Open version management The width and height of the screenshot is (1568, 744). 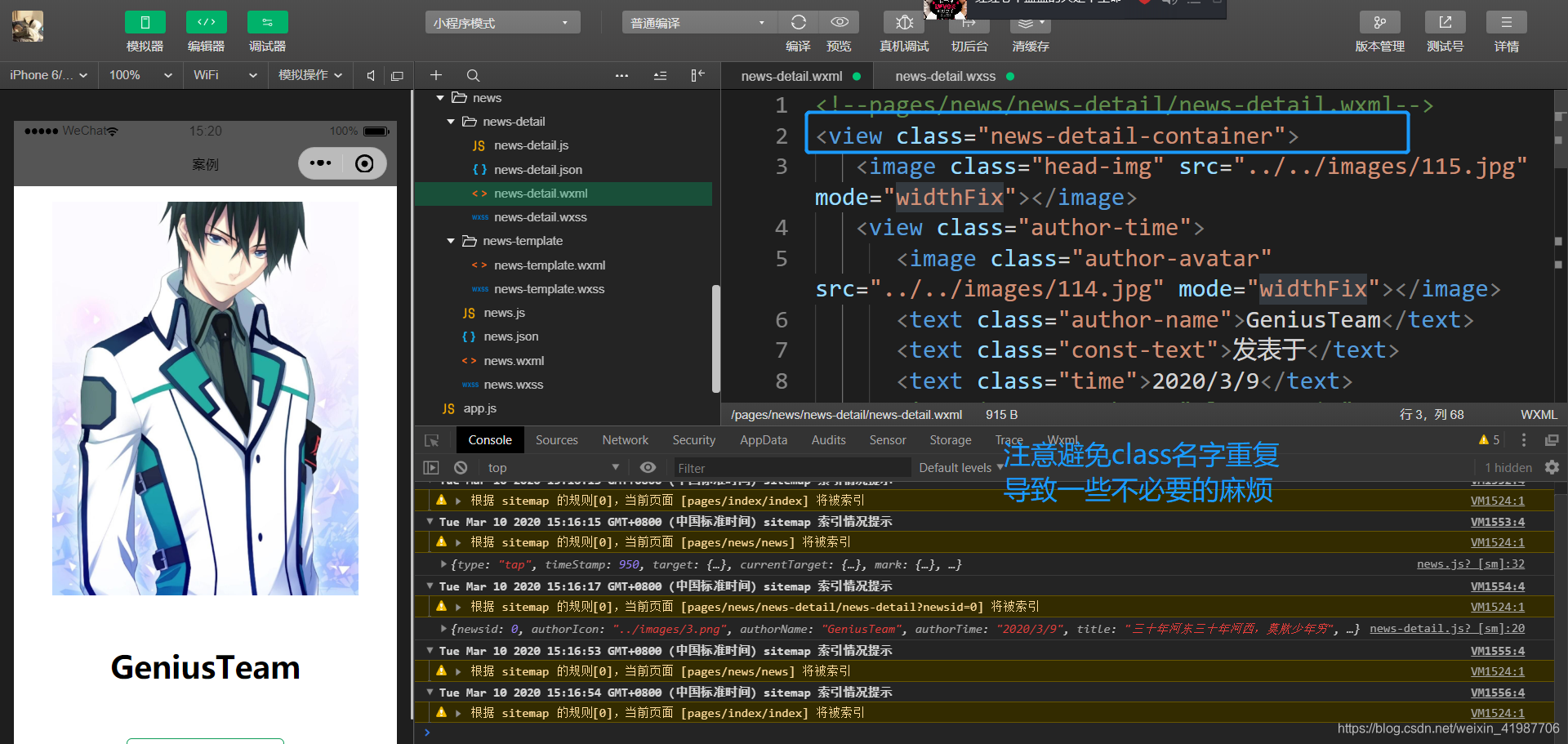click(x=1380, y=22)
